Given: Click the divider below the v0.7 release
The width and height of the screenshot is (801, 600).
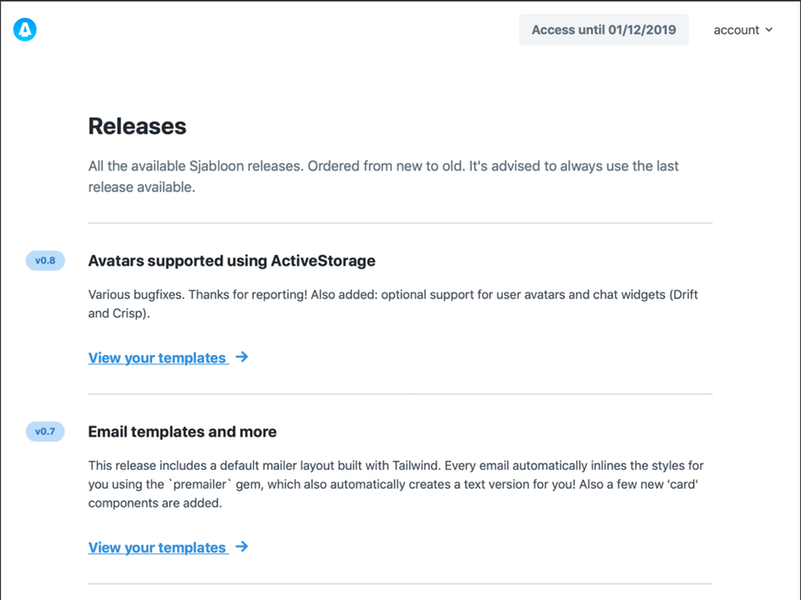Looking at the screenshot, I should coord(400,584).
